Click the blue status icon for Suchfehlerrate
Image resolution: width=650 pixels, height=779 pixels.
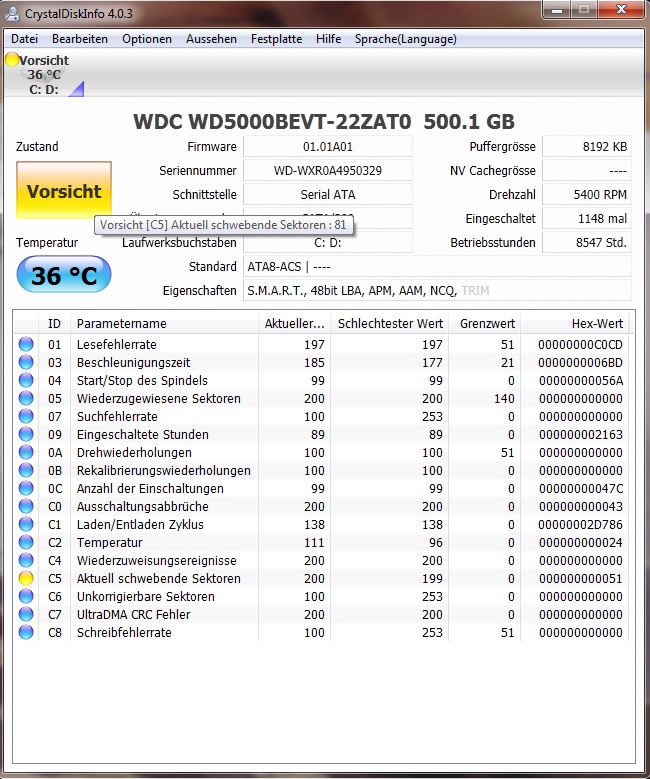tap(26, 417)
